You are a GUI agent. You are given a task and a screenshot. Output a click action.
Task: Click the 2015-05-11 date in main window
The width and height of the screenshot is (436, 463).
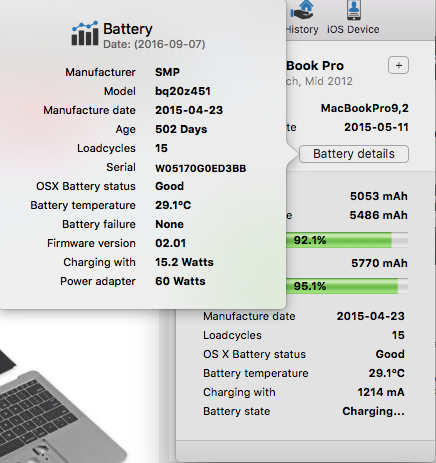coord(376,127)
